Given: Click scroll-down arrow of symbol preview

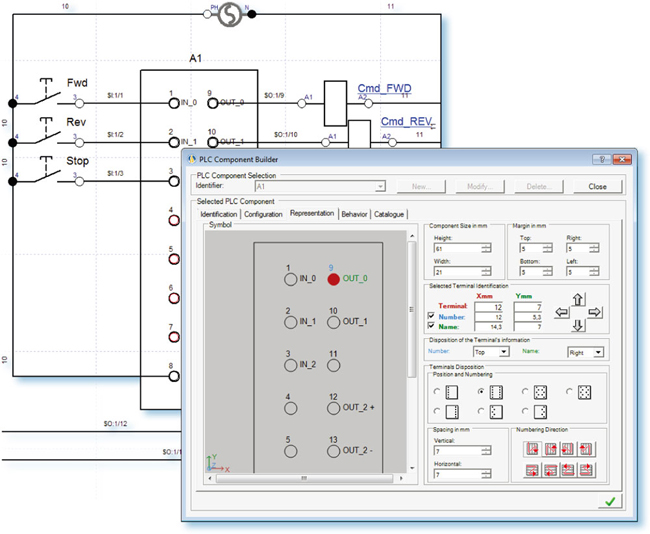Looking at the screenshot, I should point(412,468).
